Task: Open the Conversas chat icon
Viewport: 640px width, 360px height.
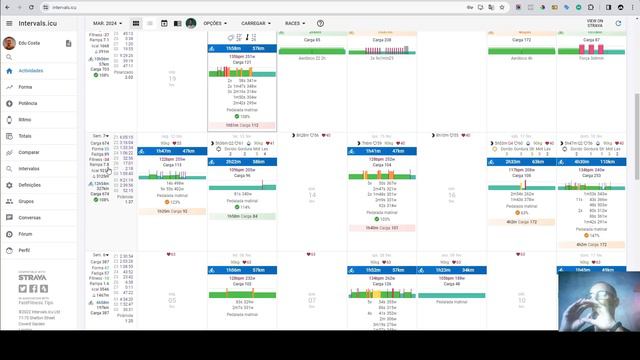Action: pyautogui.click(x=9, y=218)
